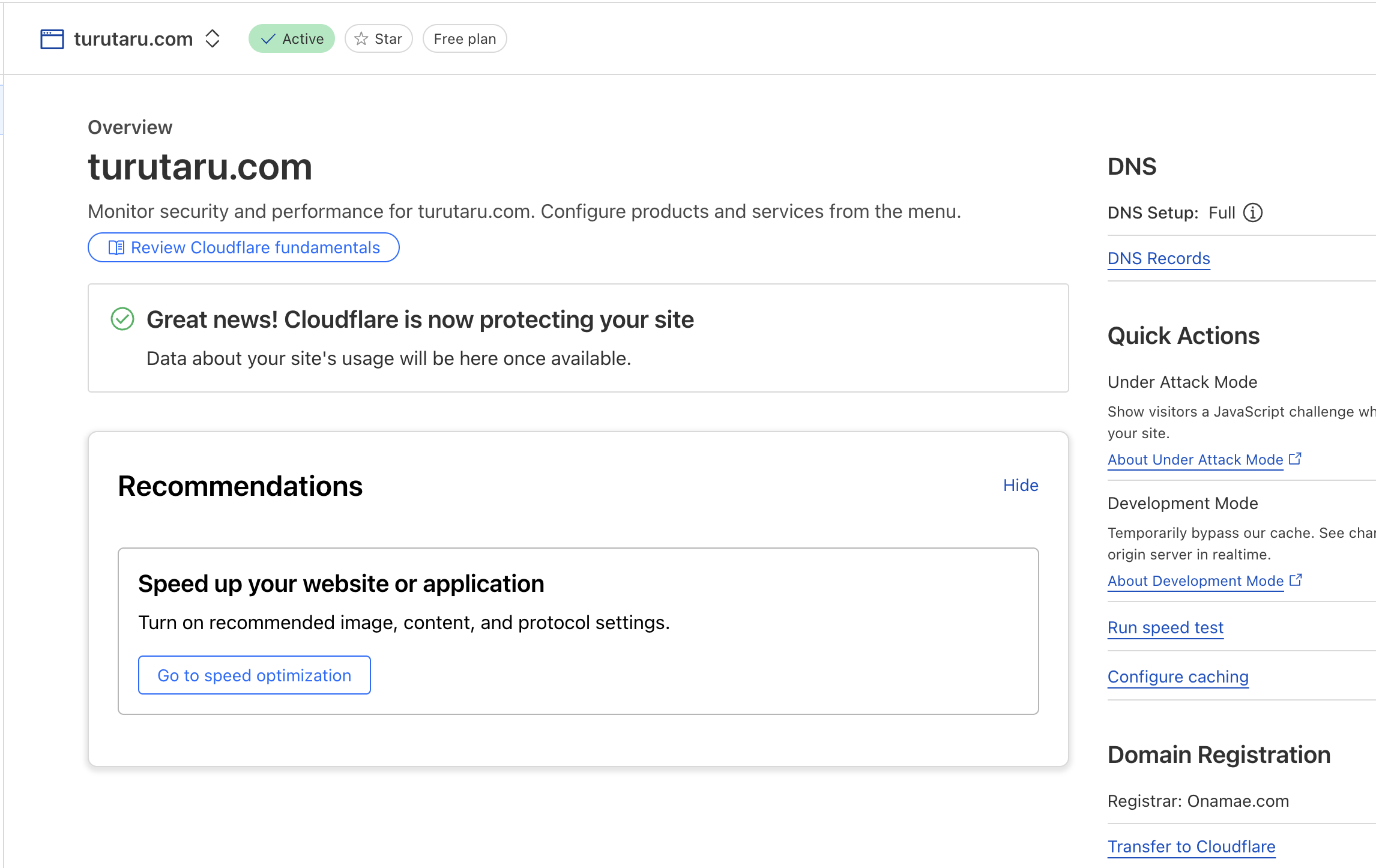The height and width of the screenshot is (868, 1376).
Task: Click the 'DNS Setup: Full' text
Action: [x=1171, y=212]
